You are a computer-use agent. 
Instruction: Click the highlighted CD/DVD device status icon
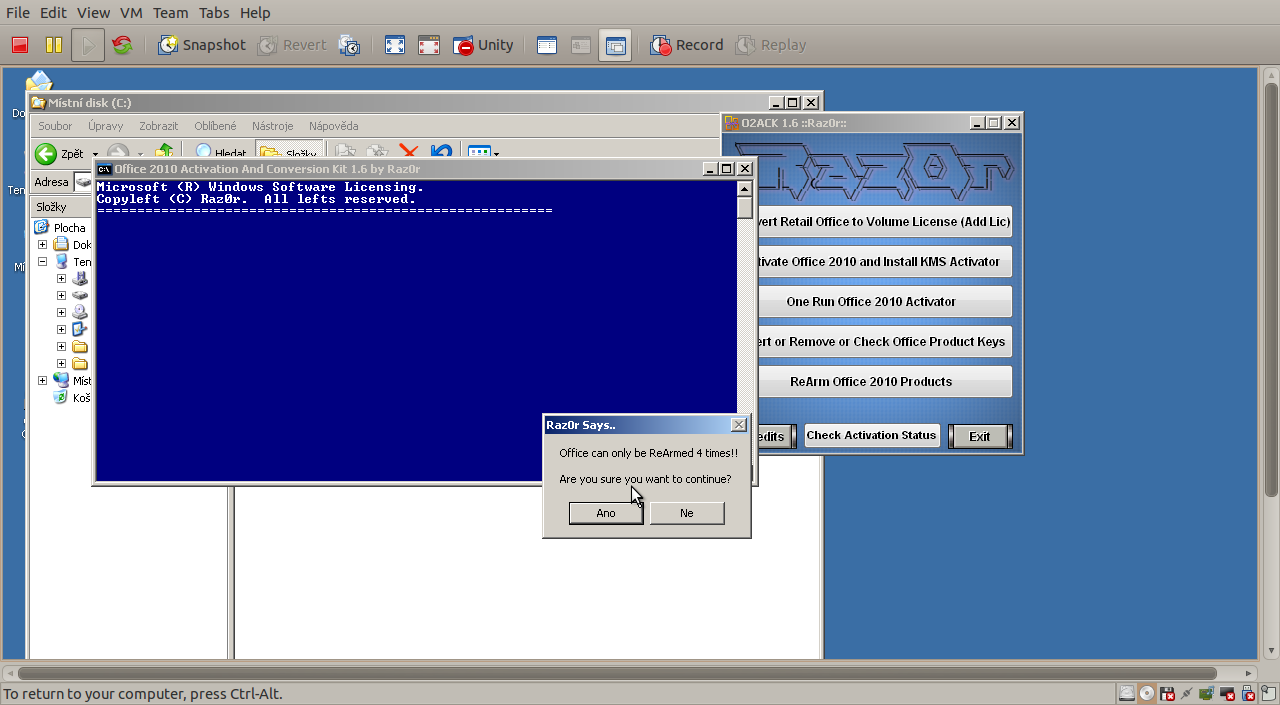(1147, 693)
